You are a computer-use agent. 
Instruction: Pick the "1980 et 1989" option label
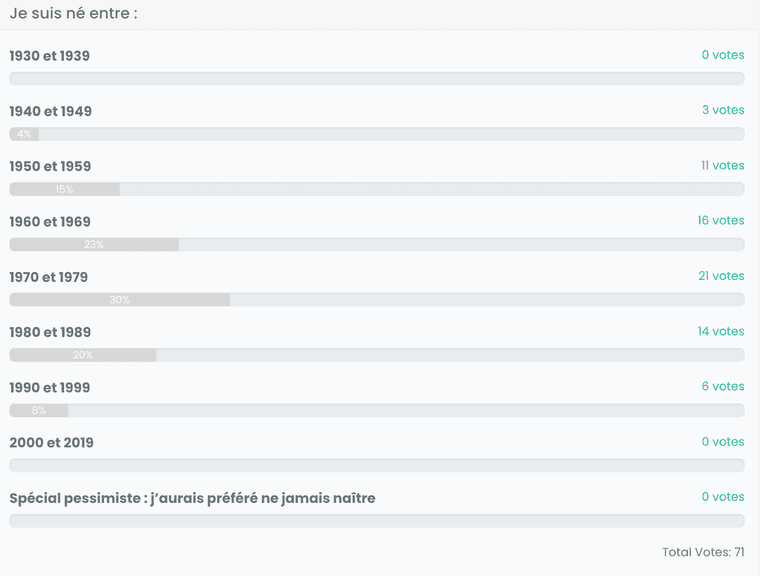pyautogui.click(x=50, y=332)
